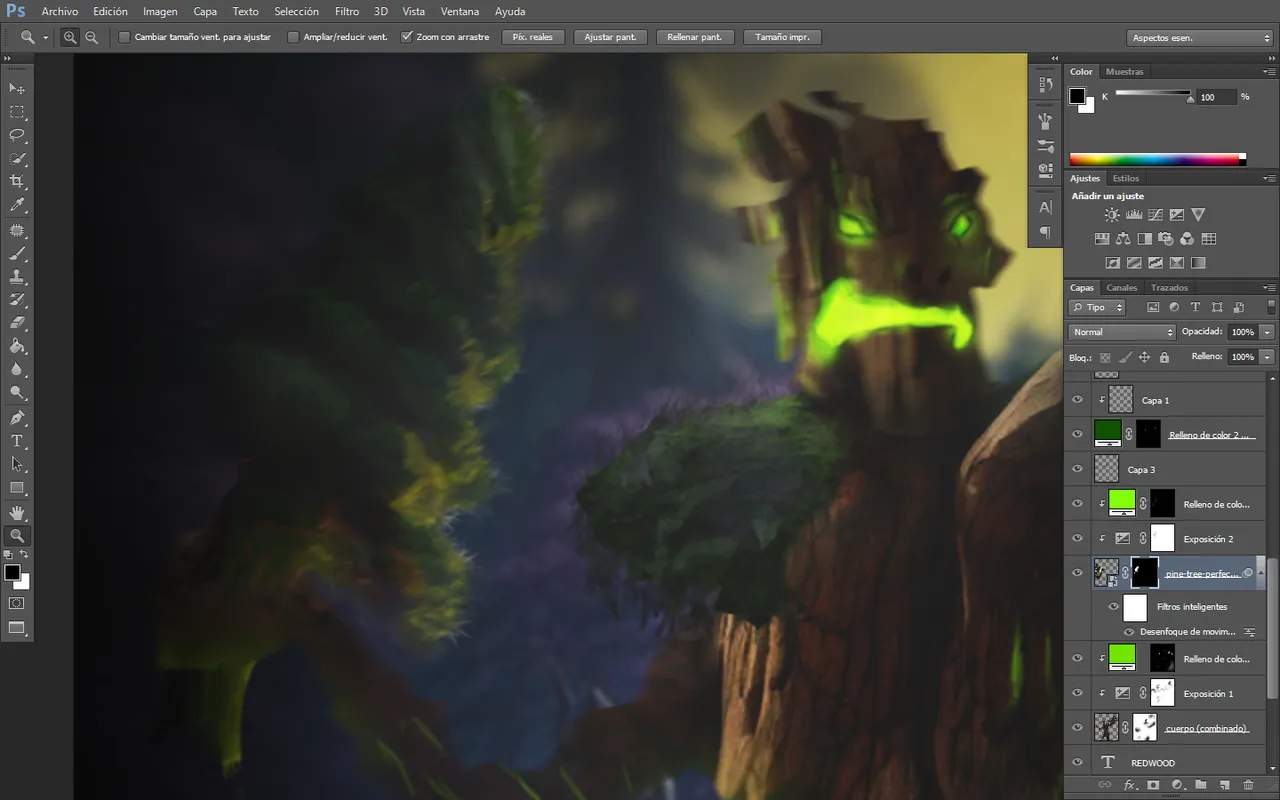The height and width of the screenshot is (800, 1280).
Task: Create new group with folder icon
Action: tap(1200, 785)
